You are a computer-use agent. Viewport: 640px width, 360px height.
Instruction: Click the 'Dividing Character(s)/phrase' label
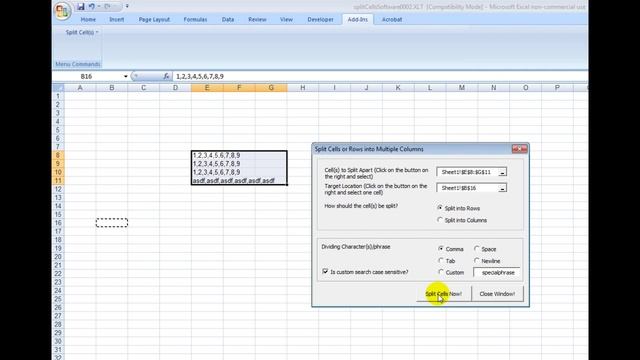click(x=356, y=247)
